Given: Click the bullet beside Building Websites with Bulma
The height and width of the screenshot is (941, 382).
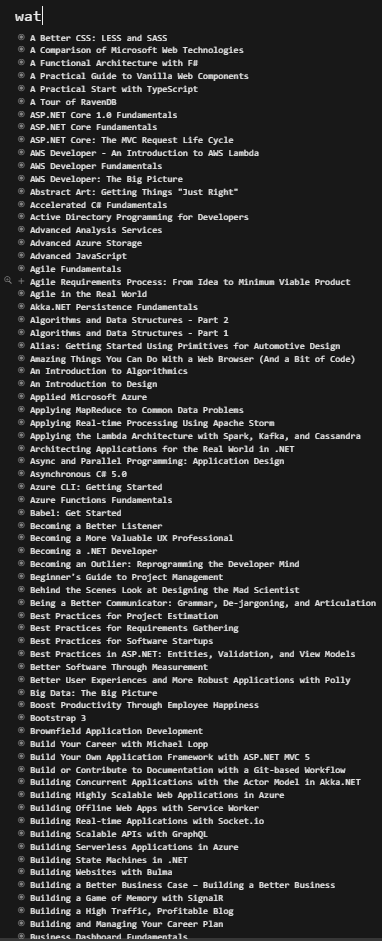Looking at the screenshot, I should pos(22,871).
